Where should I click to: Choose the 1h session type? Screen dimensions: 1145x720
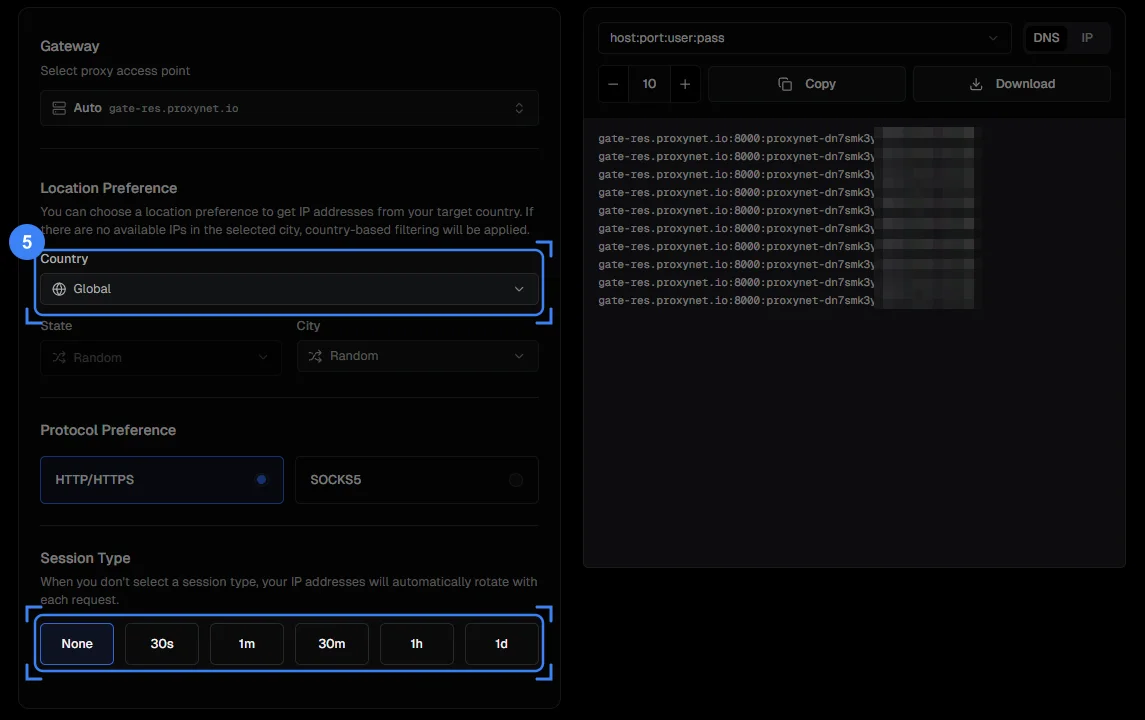pyautogui.click(x=417, y=643)
